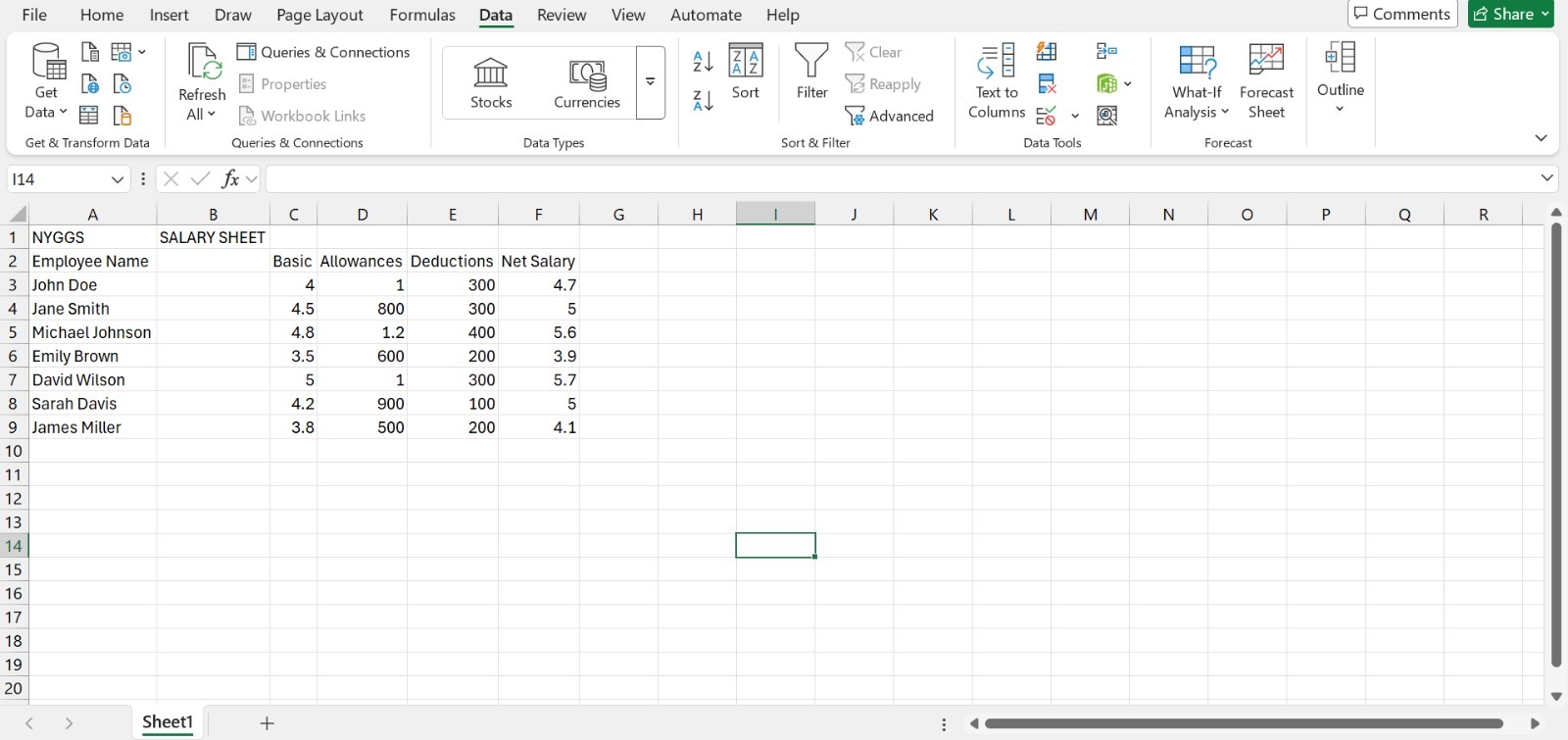Screen dimensions: 1568x740
Task: Click the previous sheet arrow
Action: (29, 723)
